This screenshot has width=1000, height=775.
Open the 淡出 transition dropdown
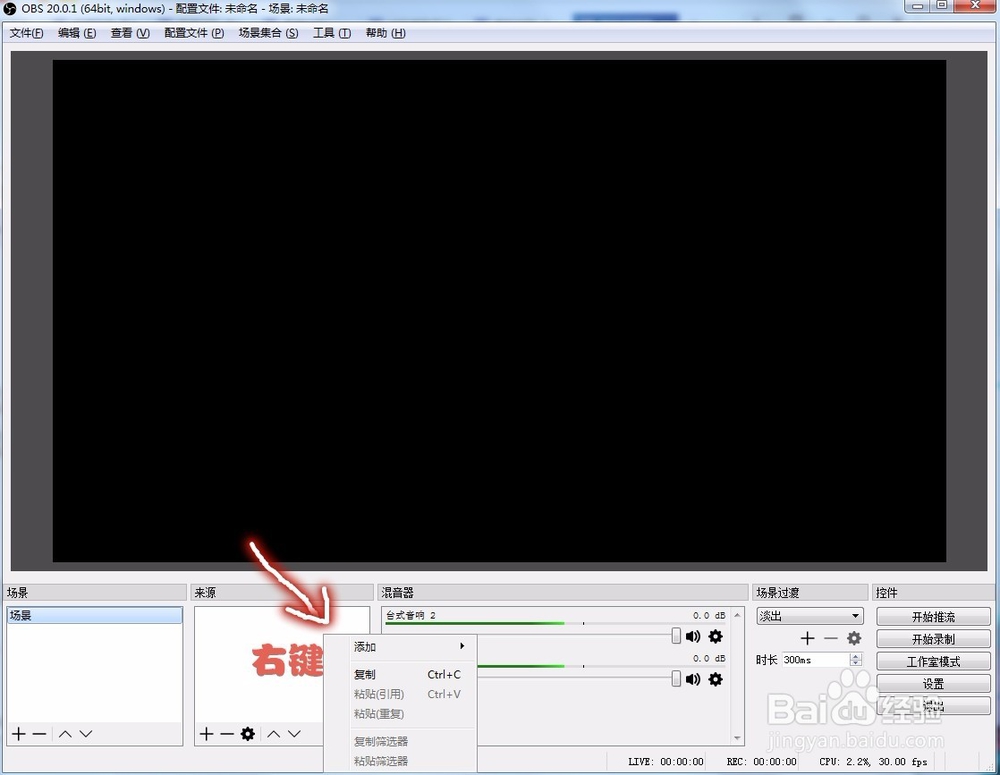point(810,616)
